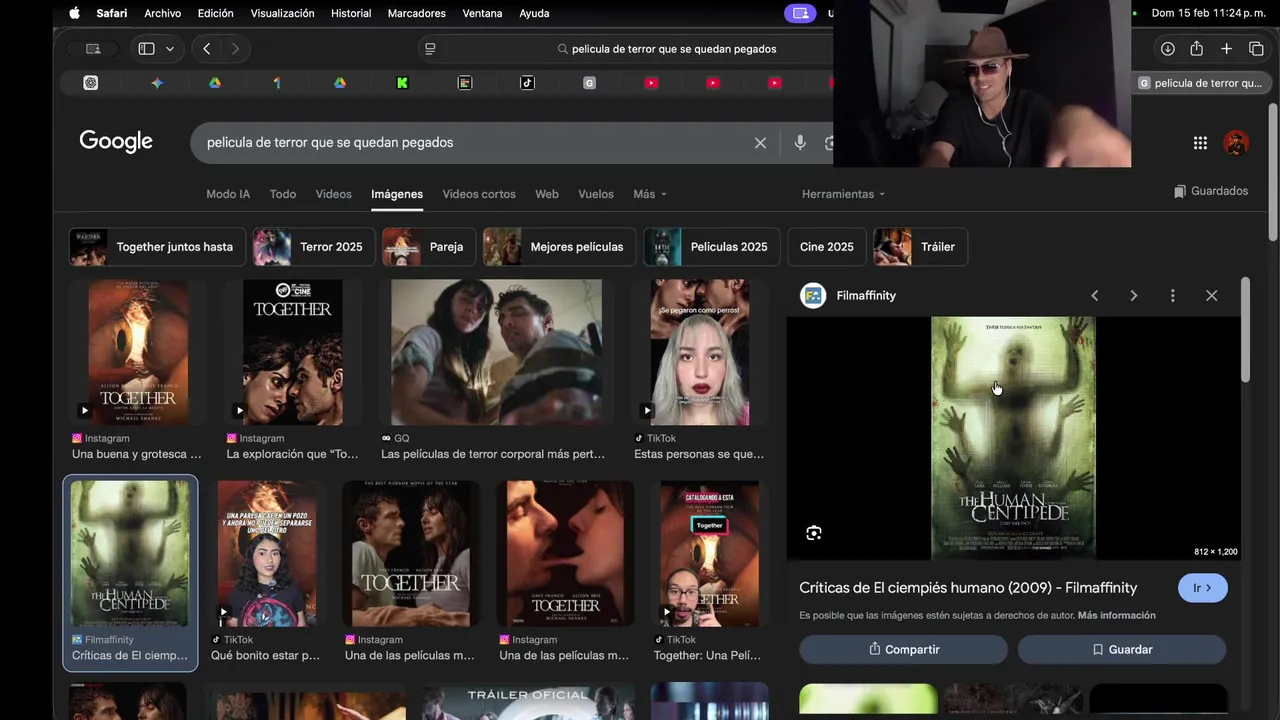
Task: Select the Cine 2025 chip
Action: (x=827, y=247)
